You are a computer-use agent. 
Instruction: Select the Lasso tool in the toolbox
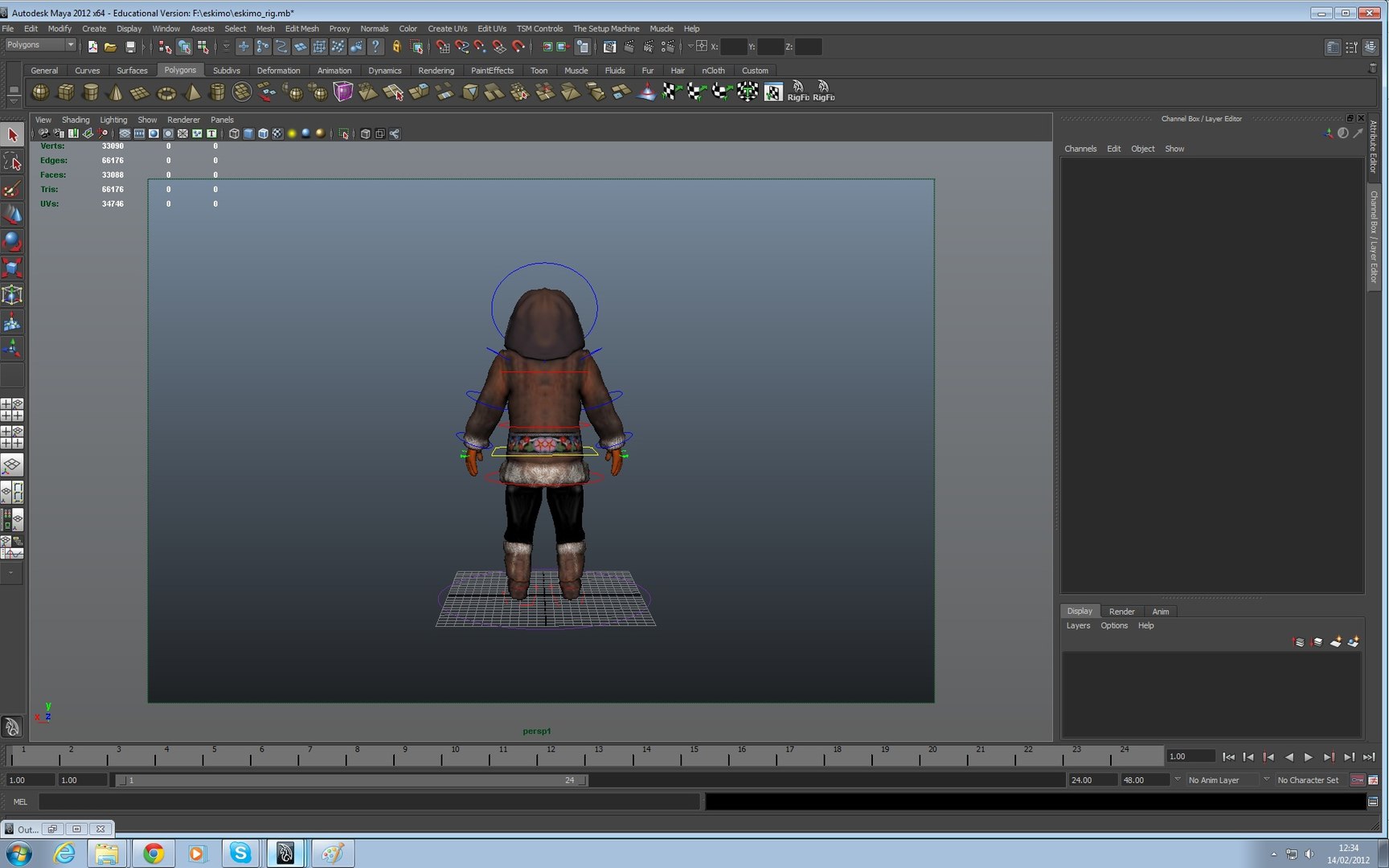tap(12, 162)
